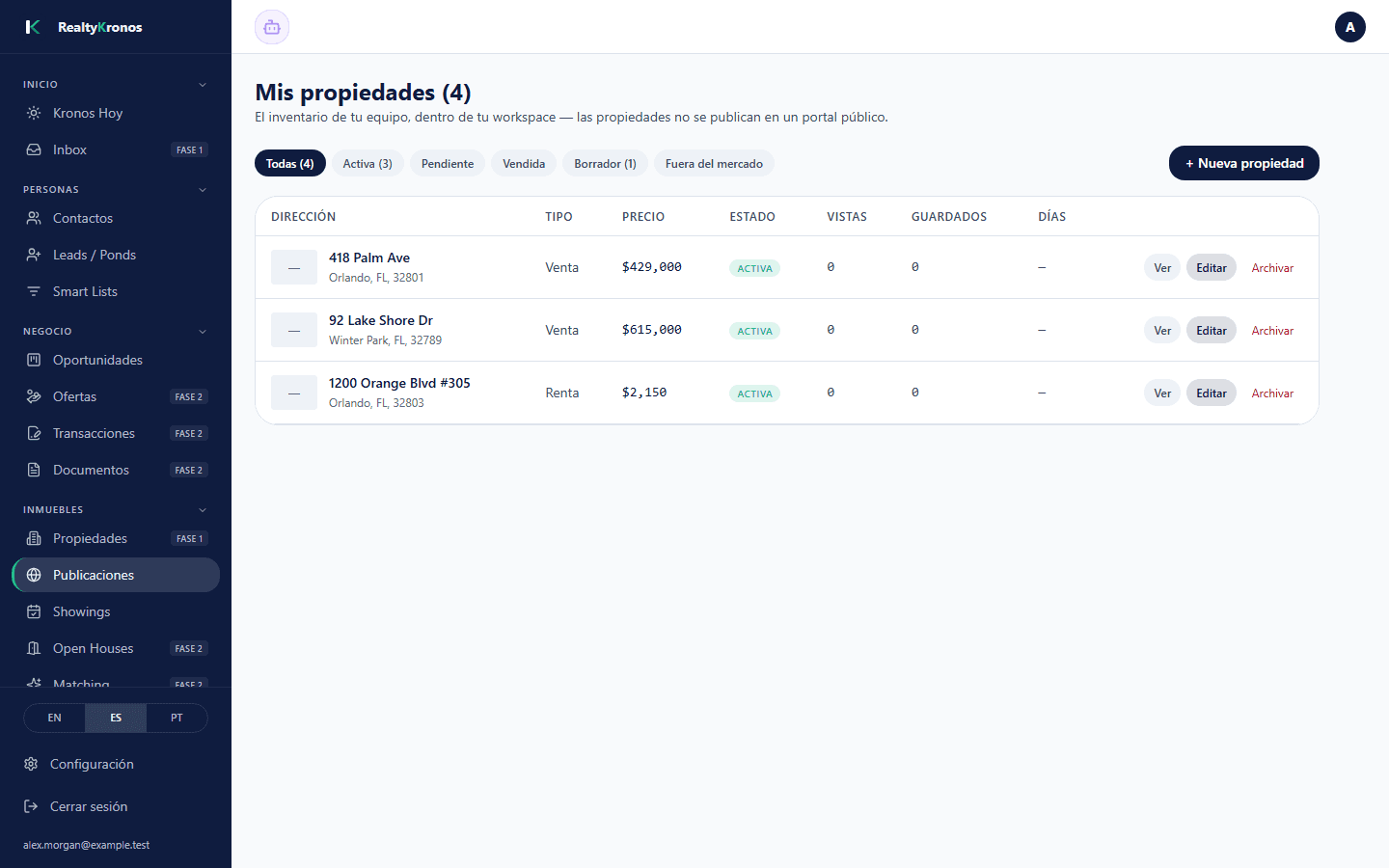Select the Borrador (1) filter tab
This screenshot has width=1389, height=868.
pyautogui.click(x=605, y=163)
